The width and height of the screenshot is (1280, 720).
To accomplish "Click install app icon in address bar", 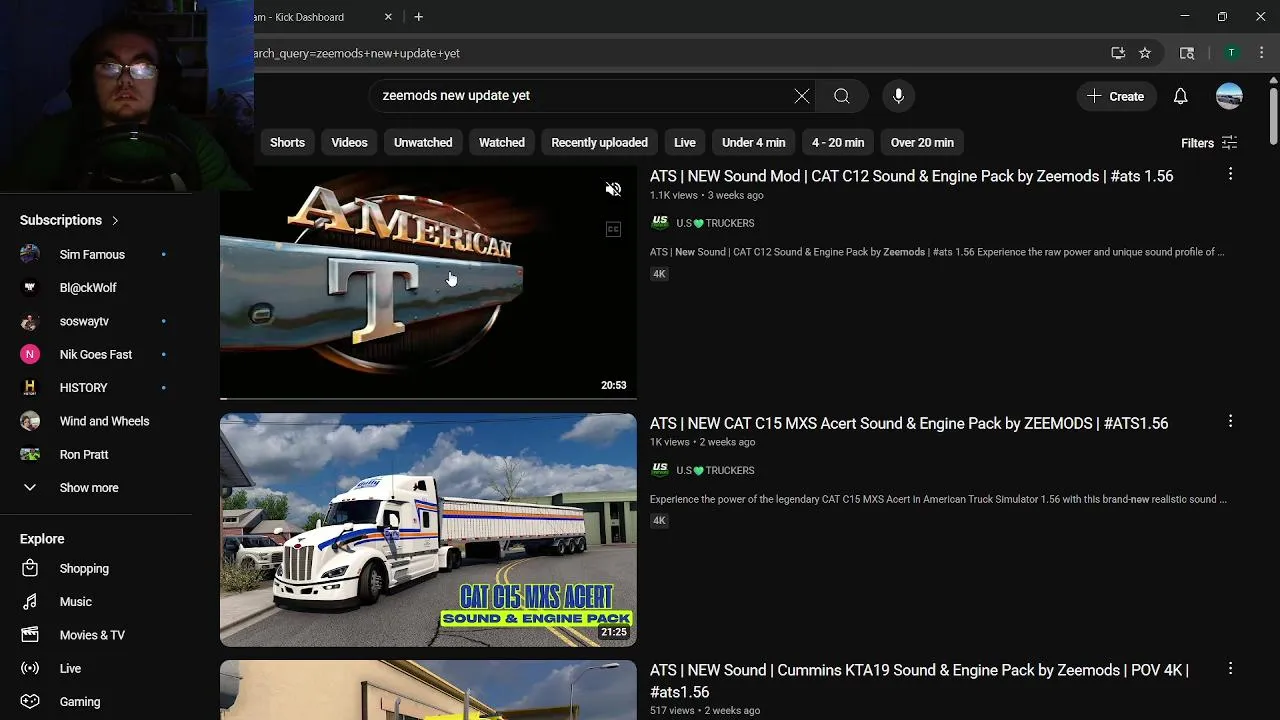I will [1118, 53].
